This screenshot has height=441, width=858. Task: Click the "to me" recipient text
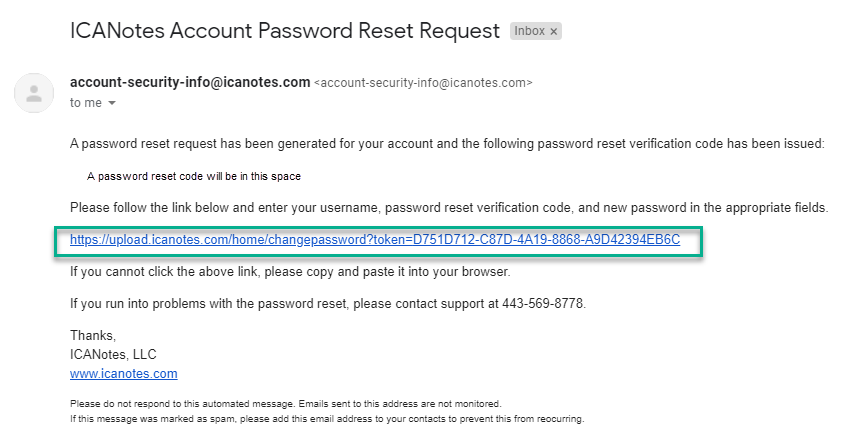coord(85,103)
